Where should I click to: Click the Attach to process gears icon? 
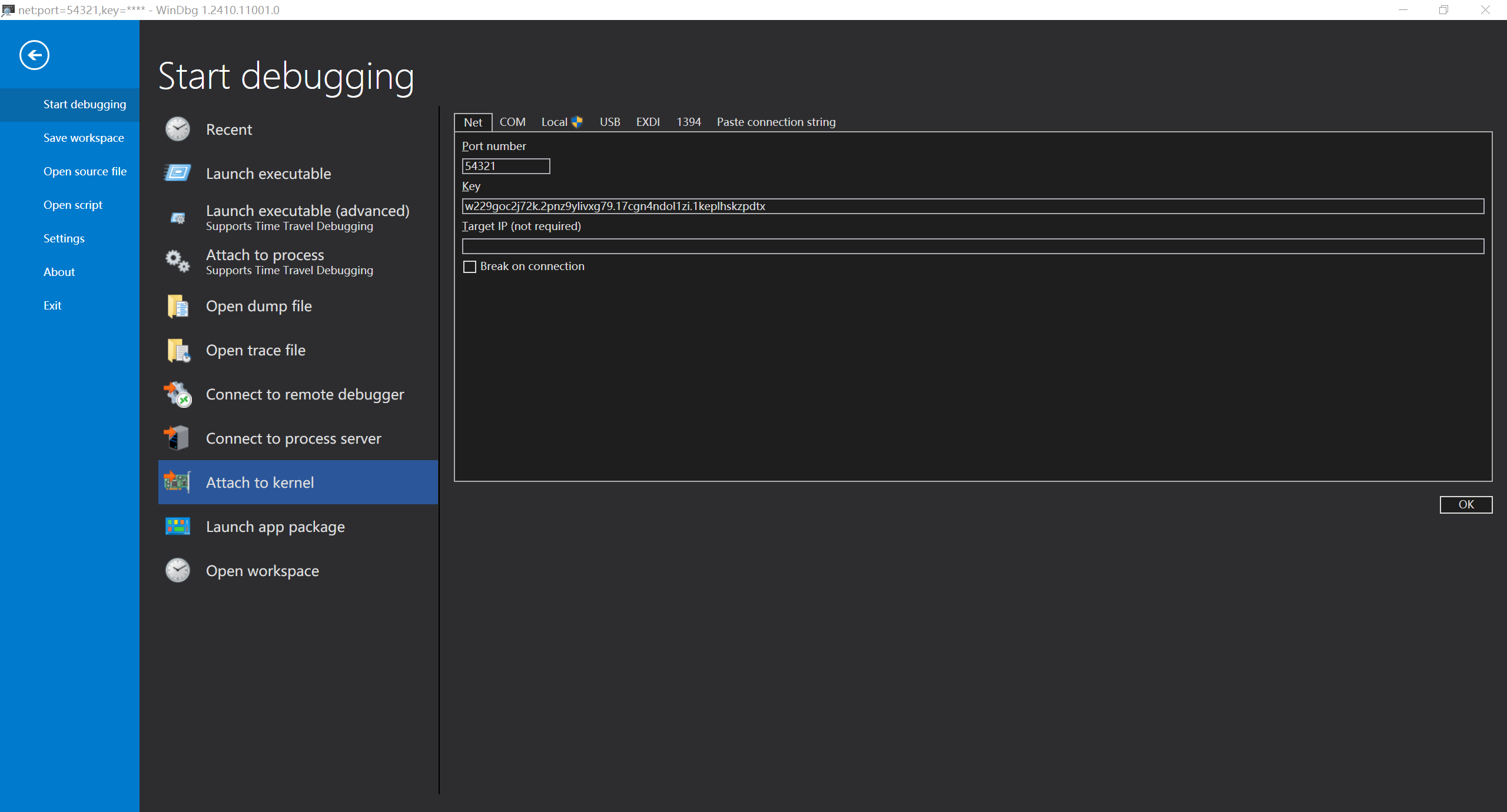click(177, 261)
